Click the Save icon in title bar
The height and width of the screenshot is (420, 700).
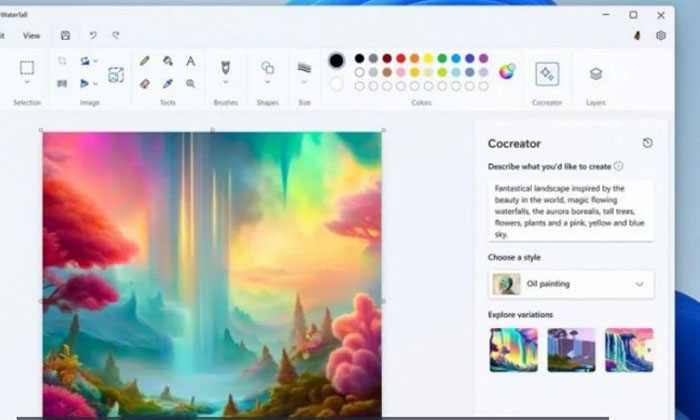pos(65,35)
